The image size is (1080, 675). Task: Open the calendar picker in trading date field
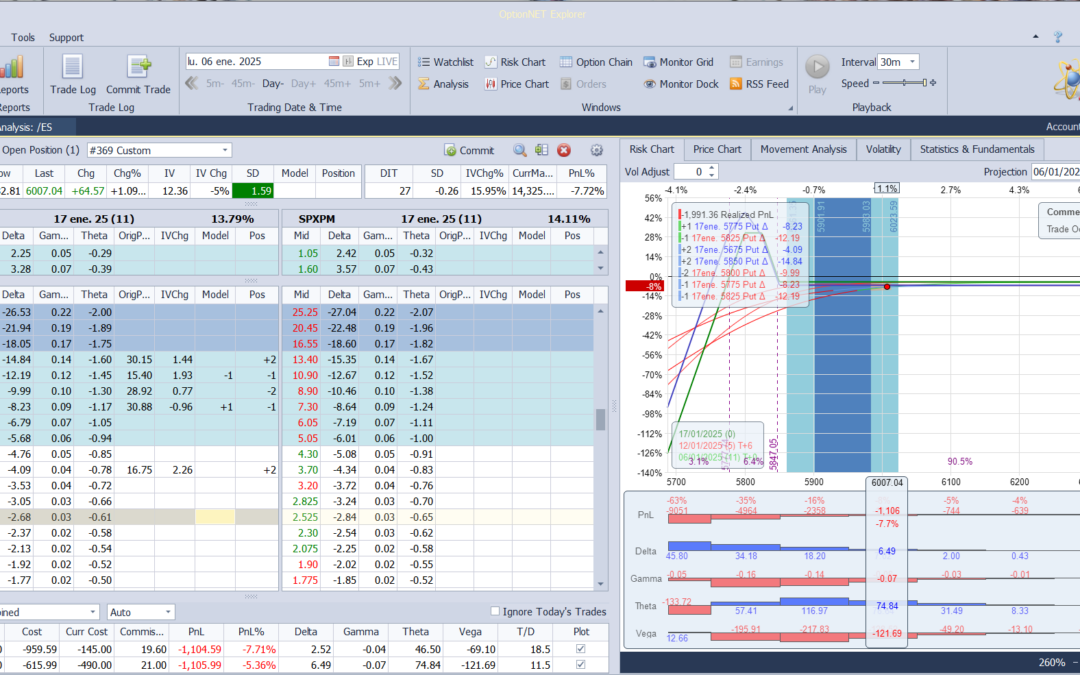pyautogui.click(x=334, y=61)
